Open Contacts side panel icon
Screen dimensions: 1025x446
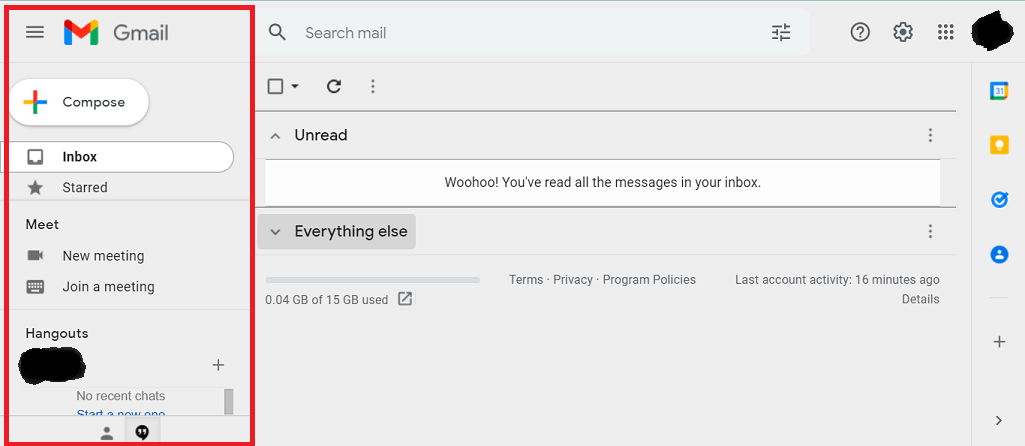[x=999, y=254]
